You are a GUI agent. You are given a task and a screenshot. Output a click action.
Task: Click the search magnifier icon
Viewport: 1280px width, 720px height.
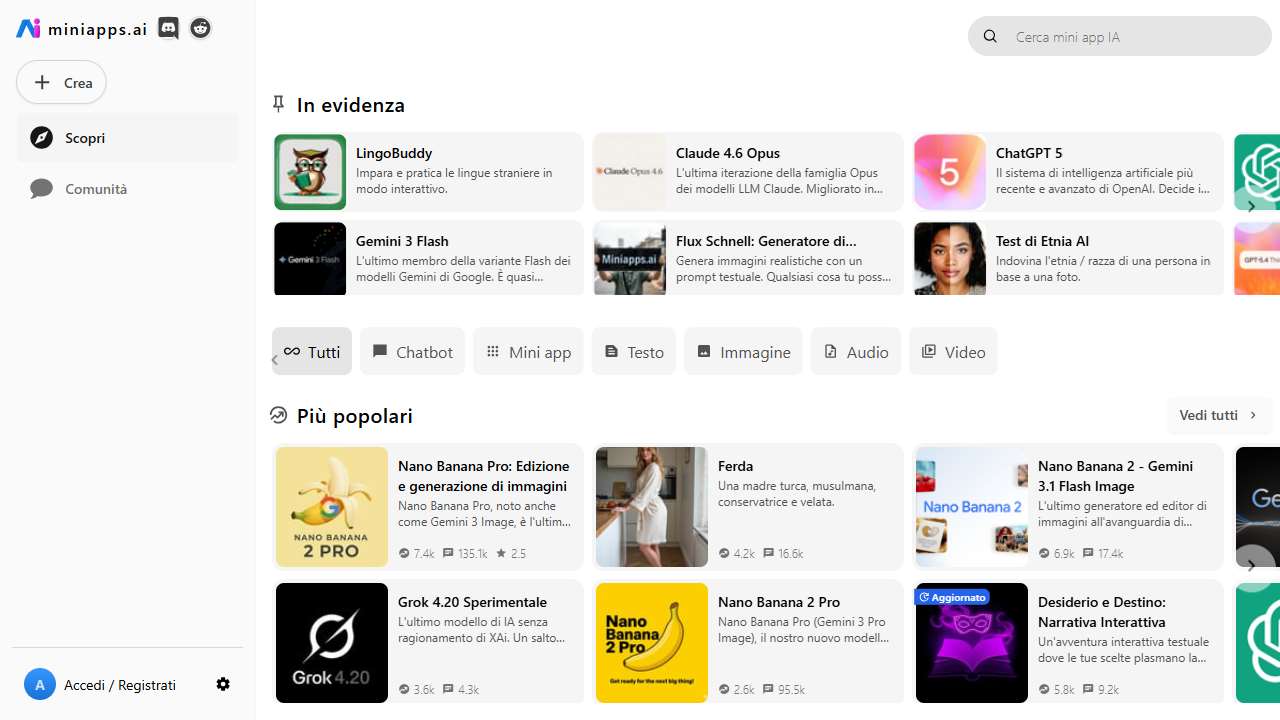(990, 37)
